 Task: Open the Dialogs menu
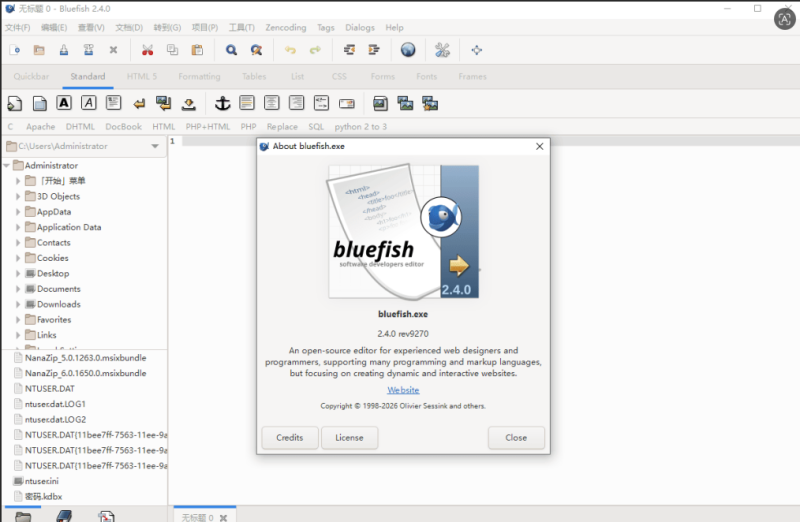pos(360,28)
